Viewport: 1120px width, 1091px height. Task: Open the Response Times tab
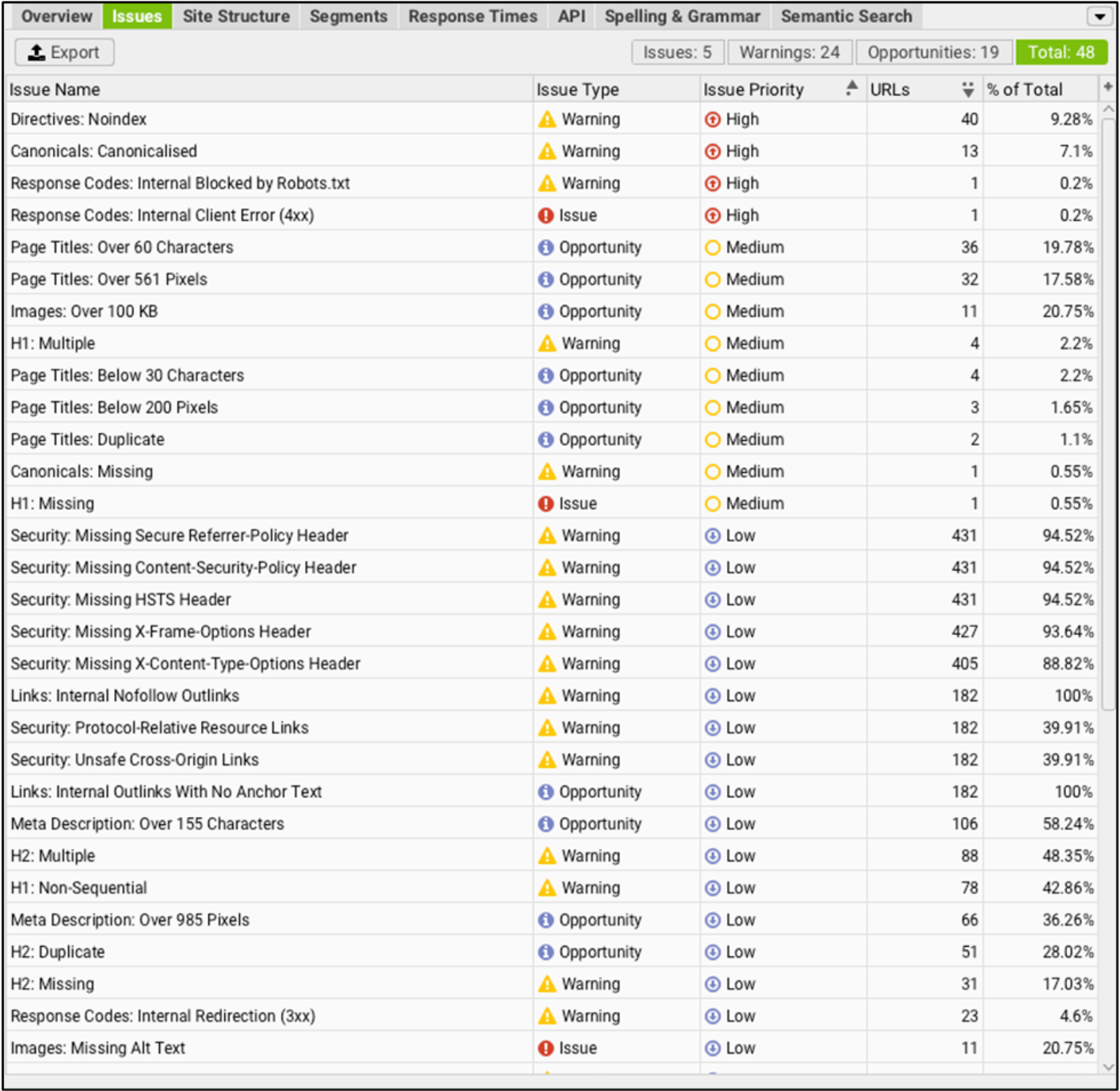coord(473,17)
